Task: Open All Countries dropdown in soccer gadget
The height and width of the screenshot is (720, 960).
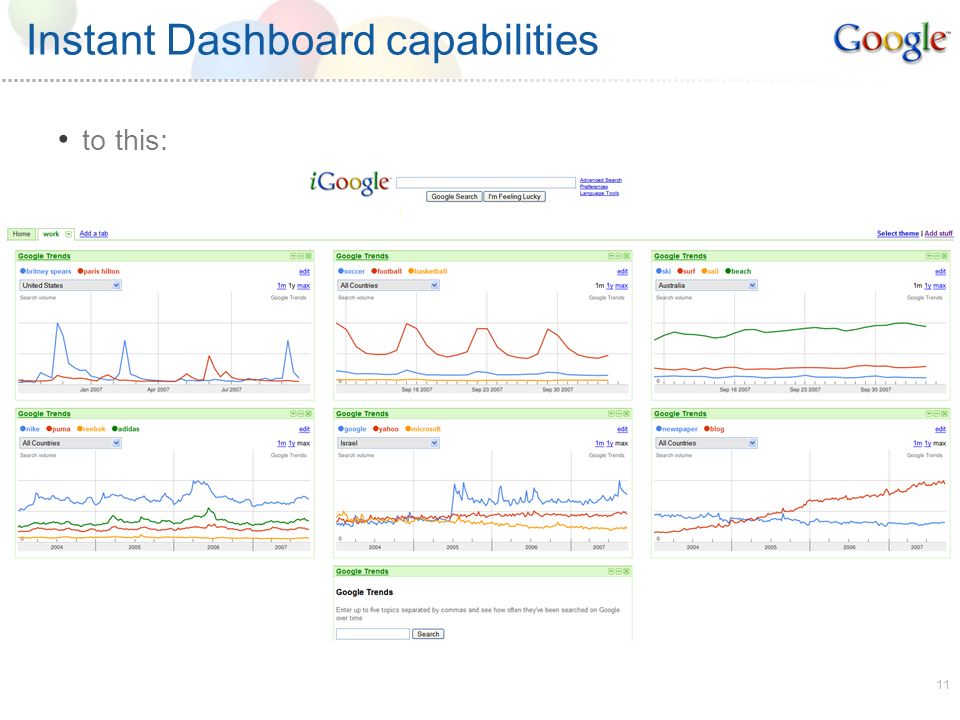Action: click(389, 285)
